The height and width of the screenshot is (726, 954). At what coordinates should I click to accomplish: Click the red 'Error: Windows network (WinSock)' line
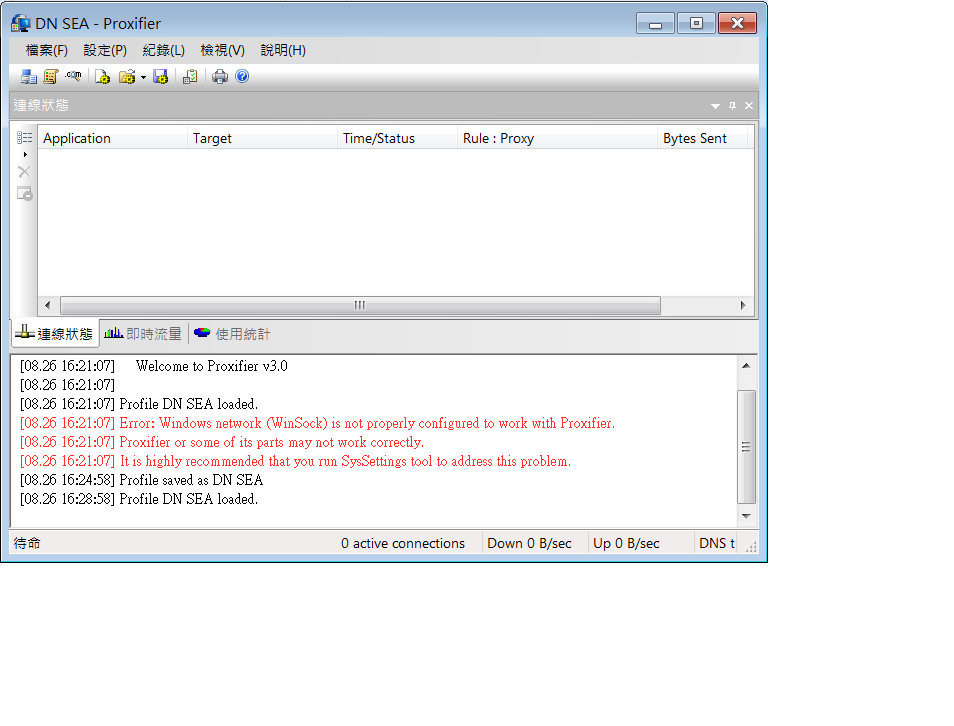318,423
